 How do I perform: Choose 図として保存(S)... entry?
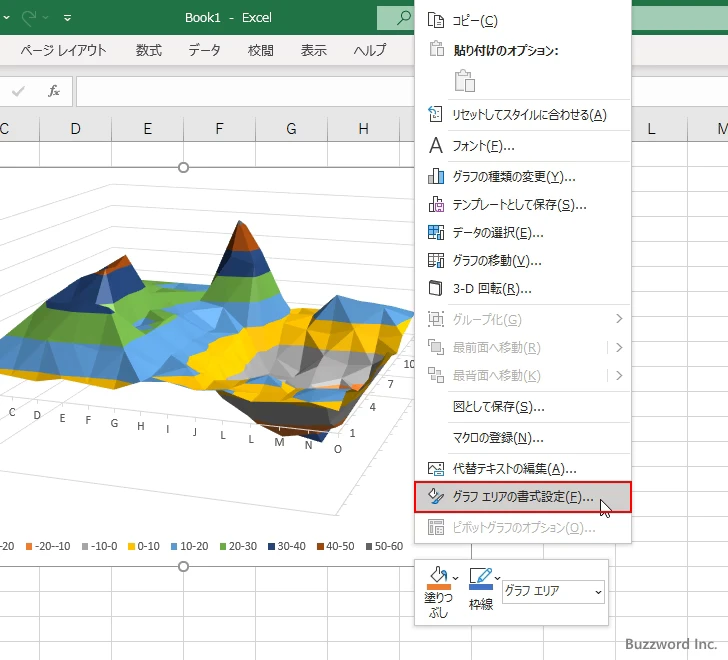[523, 407]
